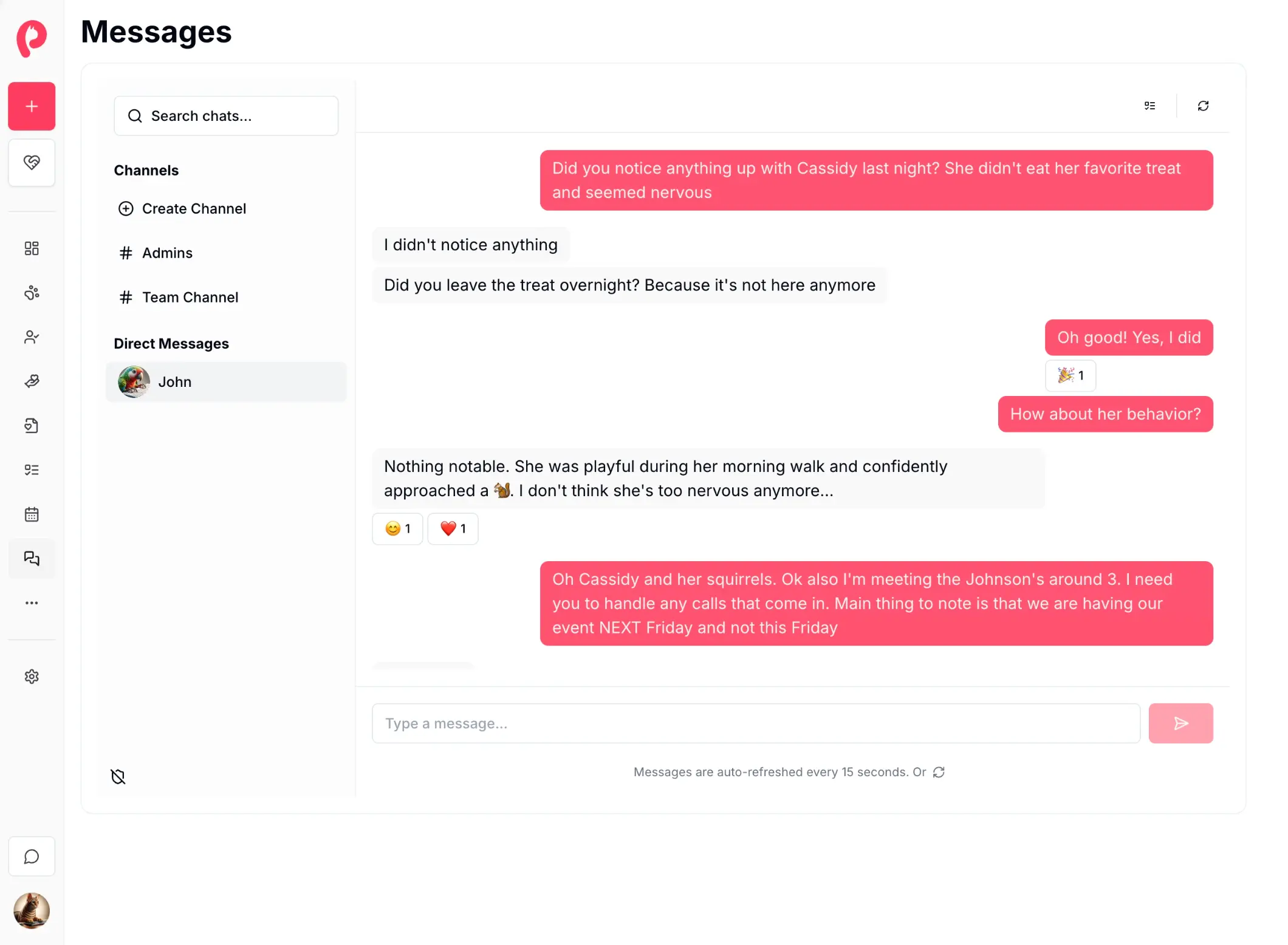Open the favorites or saved items panel

[31, 162]
